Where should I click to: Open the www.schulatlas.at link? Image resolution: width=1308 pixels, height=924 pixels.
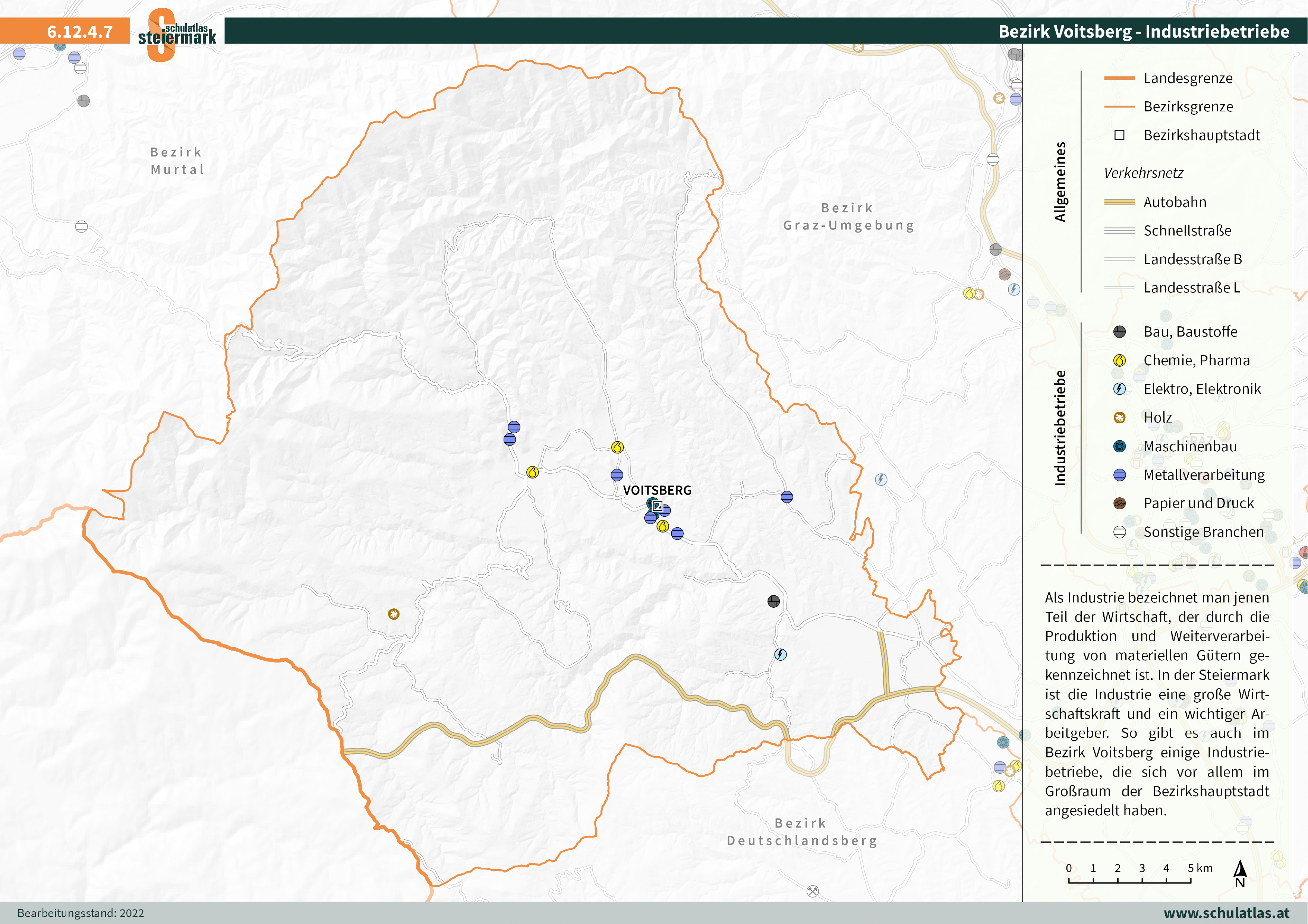pyautogui.click(x=1226, y=912)
